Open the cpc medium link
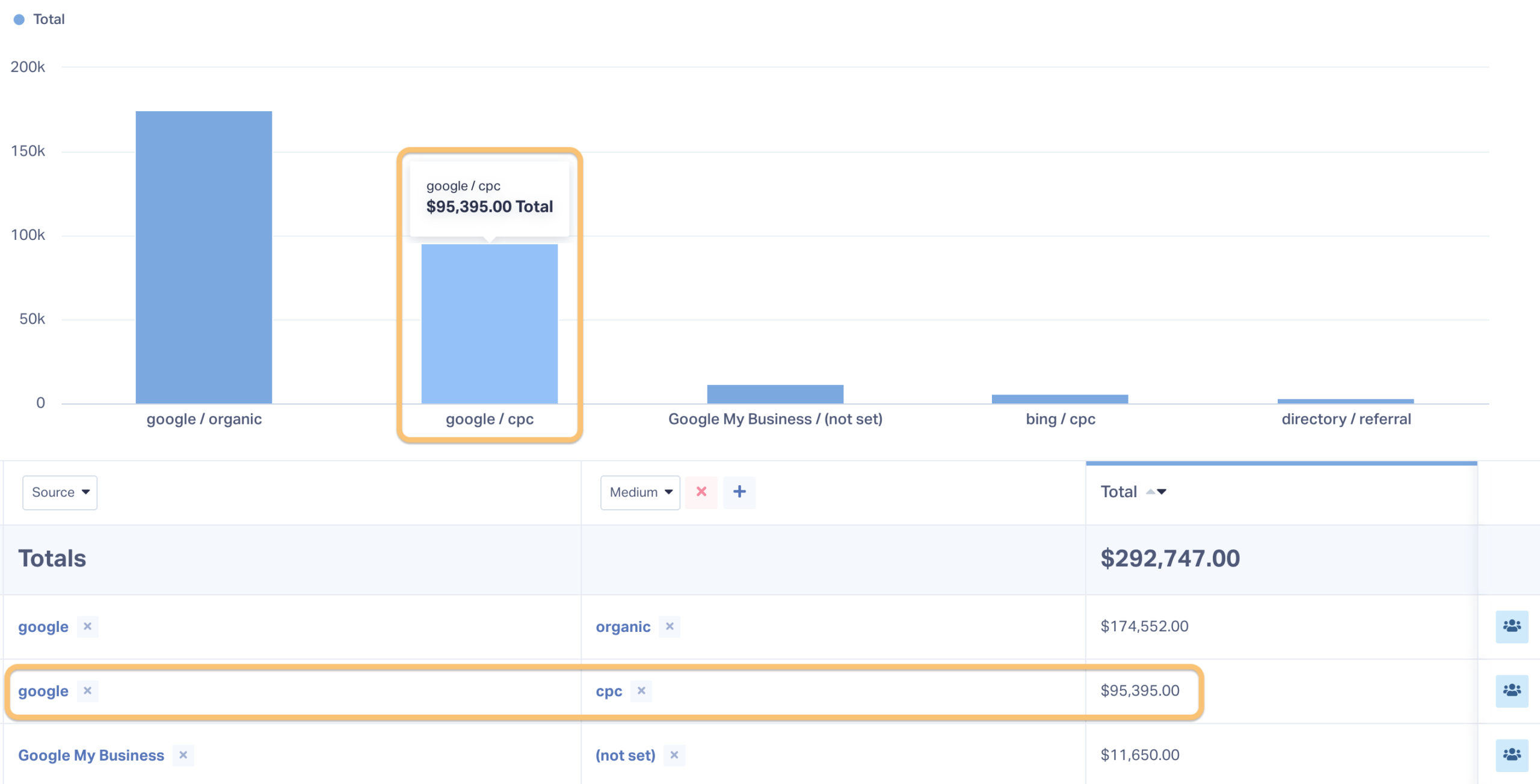 click(x=609, y=691)
